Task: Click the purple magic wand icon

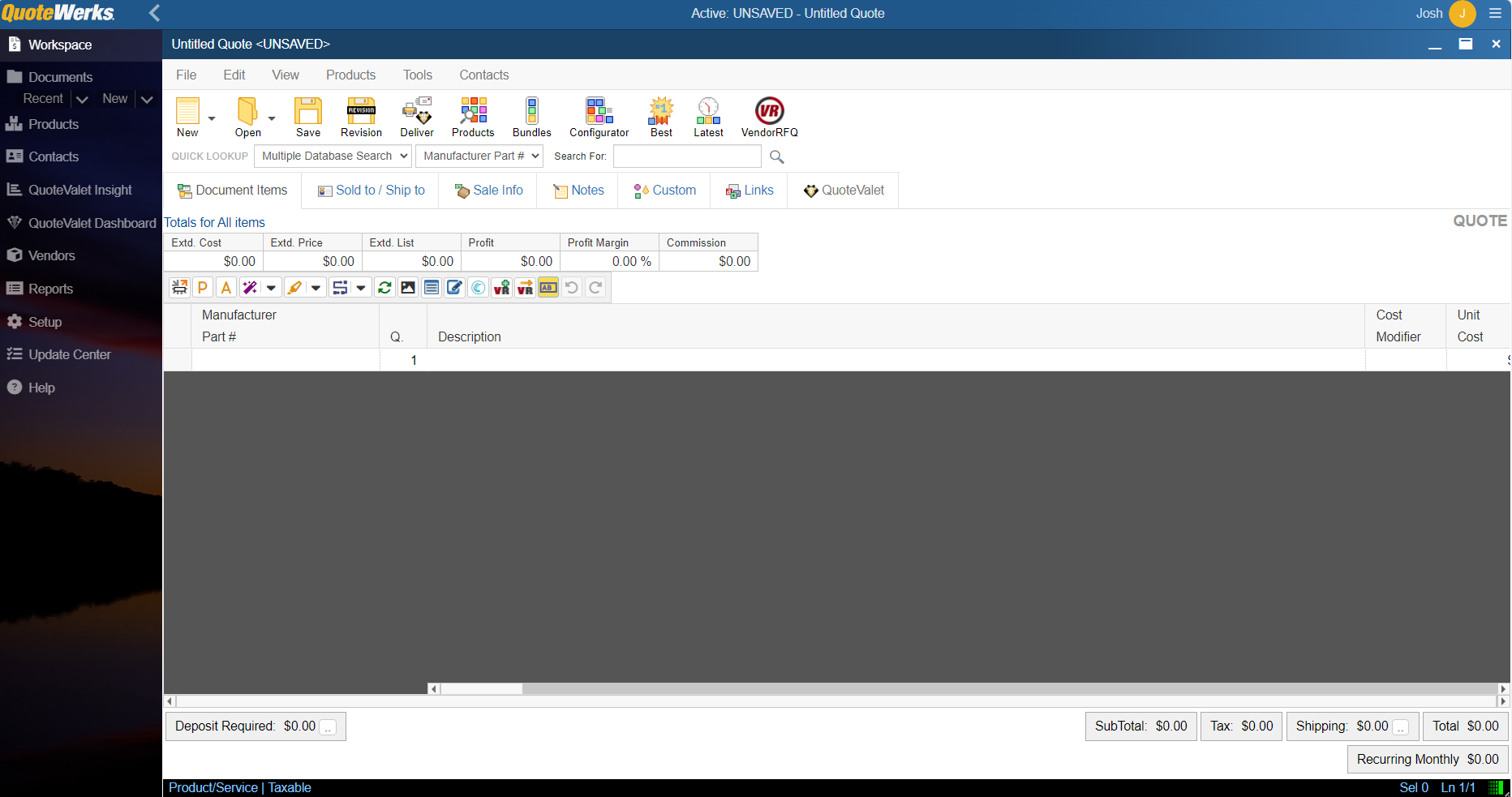Action: point(250,288)
